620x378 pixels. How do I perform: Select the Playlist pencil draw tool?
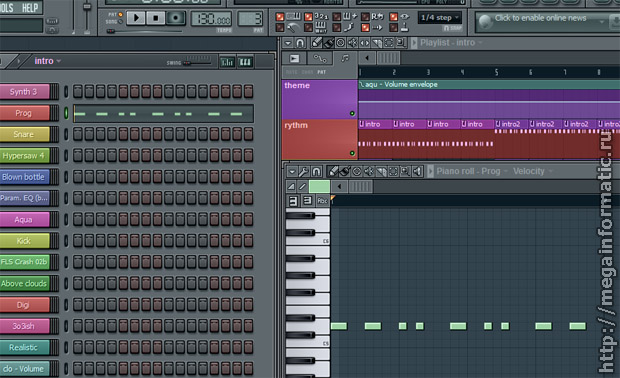[317, 42]
